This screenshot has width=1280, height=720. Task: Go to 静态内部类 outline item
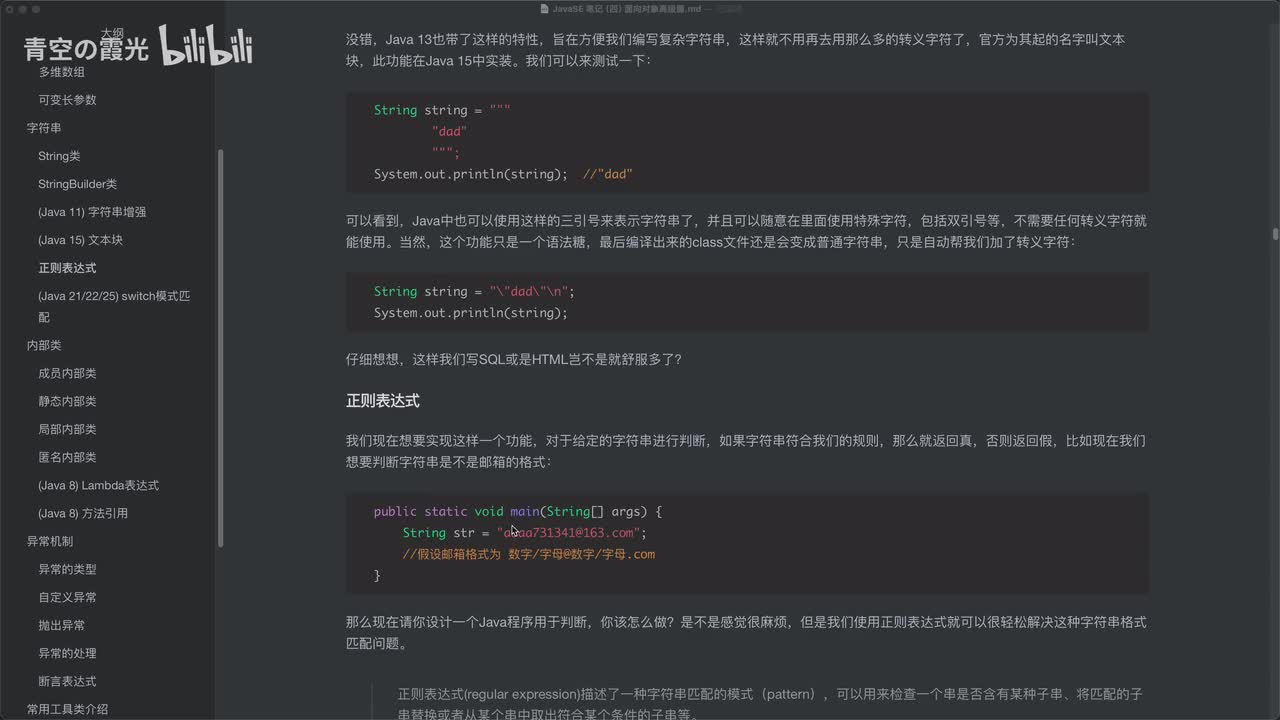[x=67, y=401]
